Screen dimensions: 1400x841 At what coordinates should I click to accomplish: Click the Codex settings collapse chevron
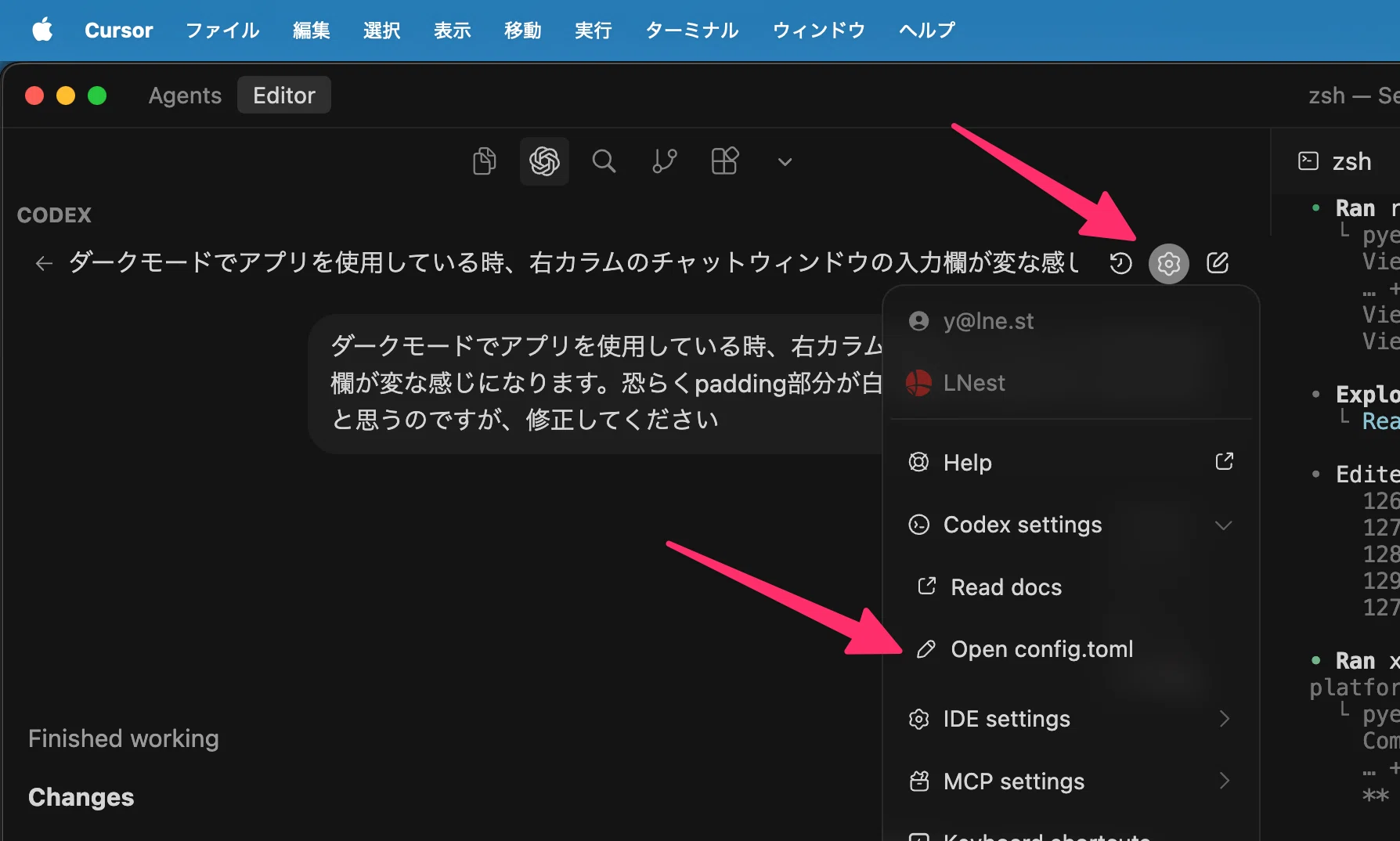1224,525
